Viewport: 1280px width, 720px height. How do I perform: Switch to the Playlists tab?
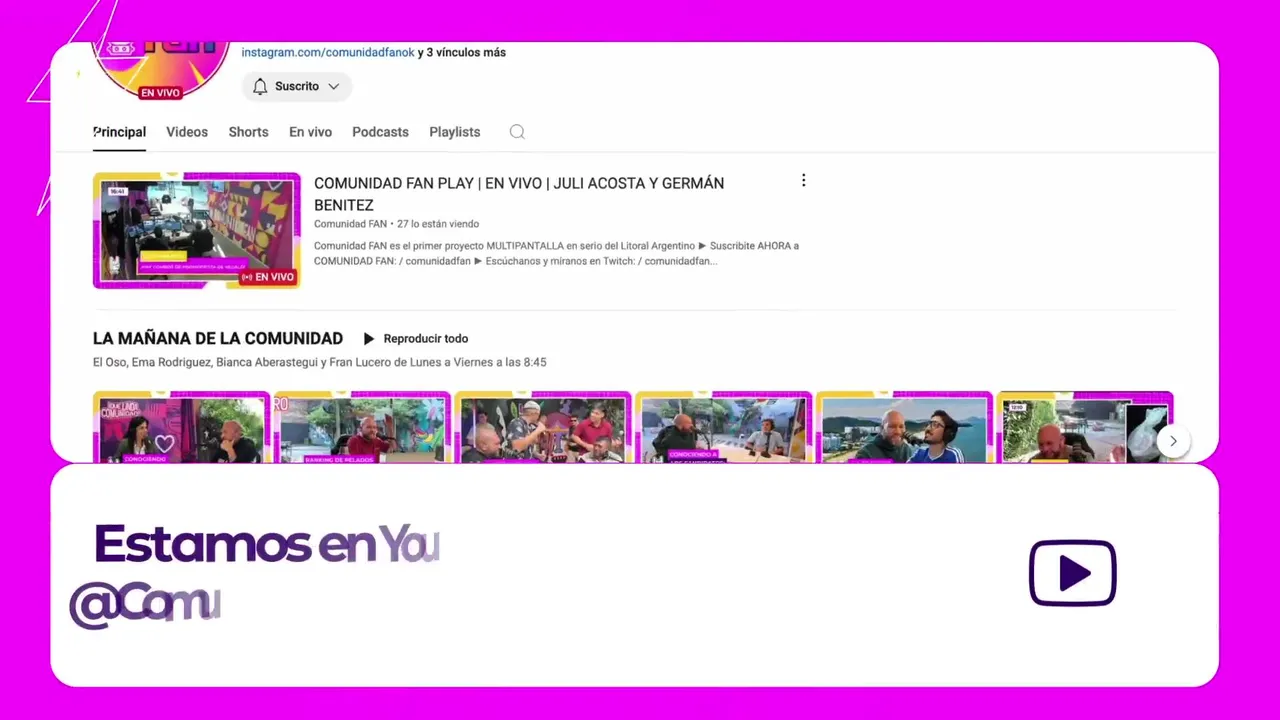coord(454,132)
